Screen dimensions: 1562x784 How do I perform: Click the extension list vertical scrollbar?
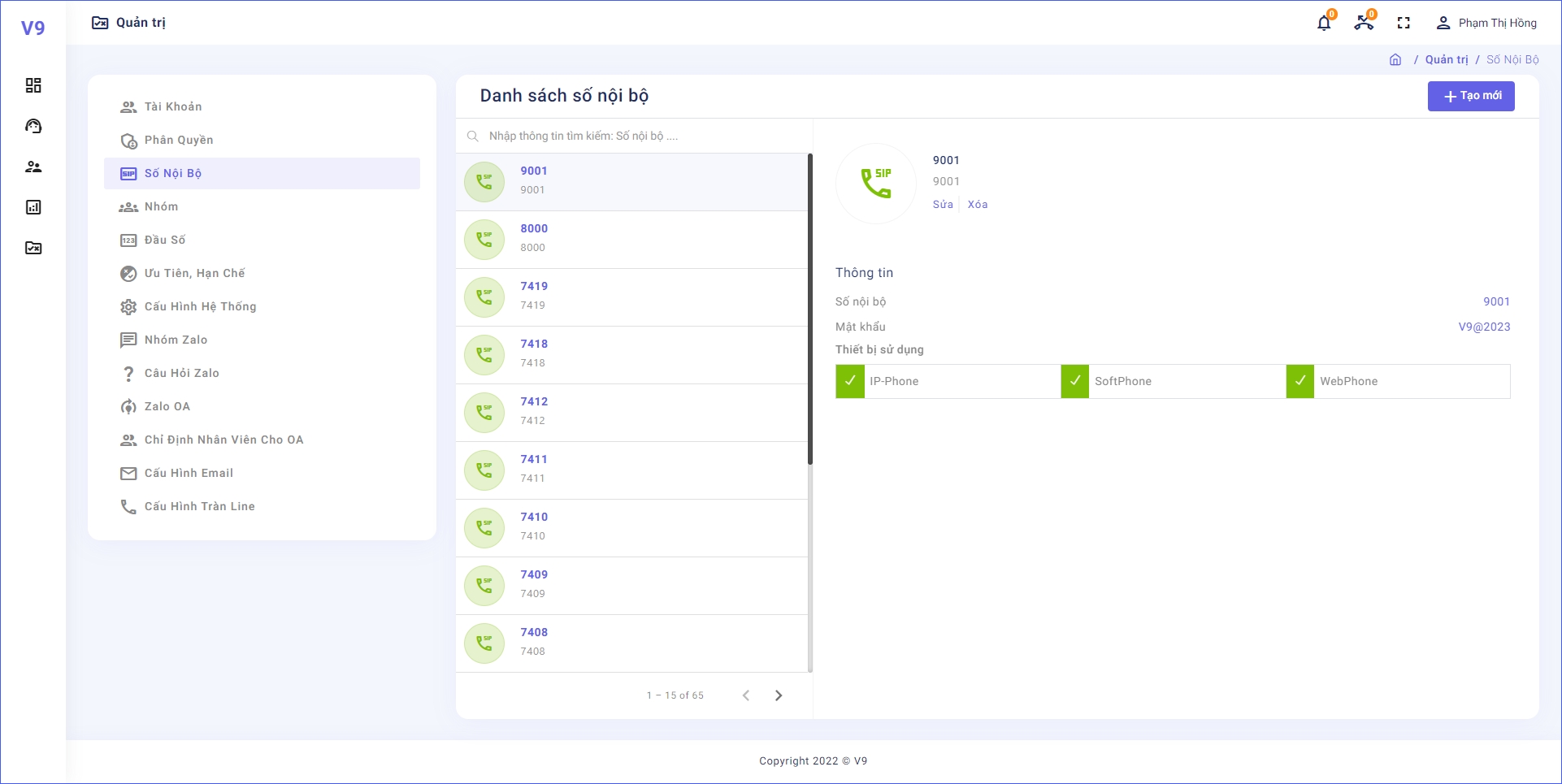[x=810, y=309]
